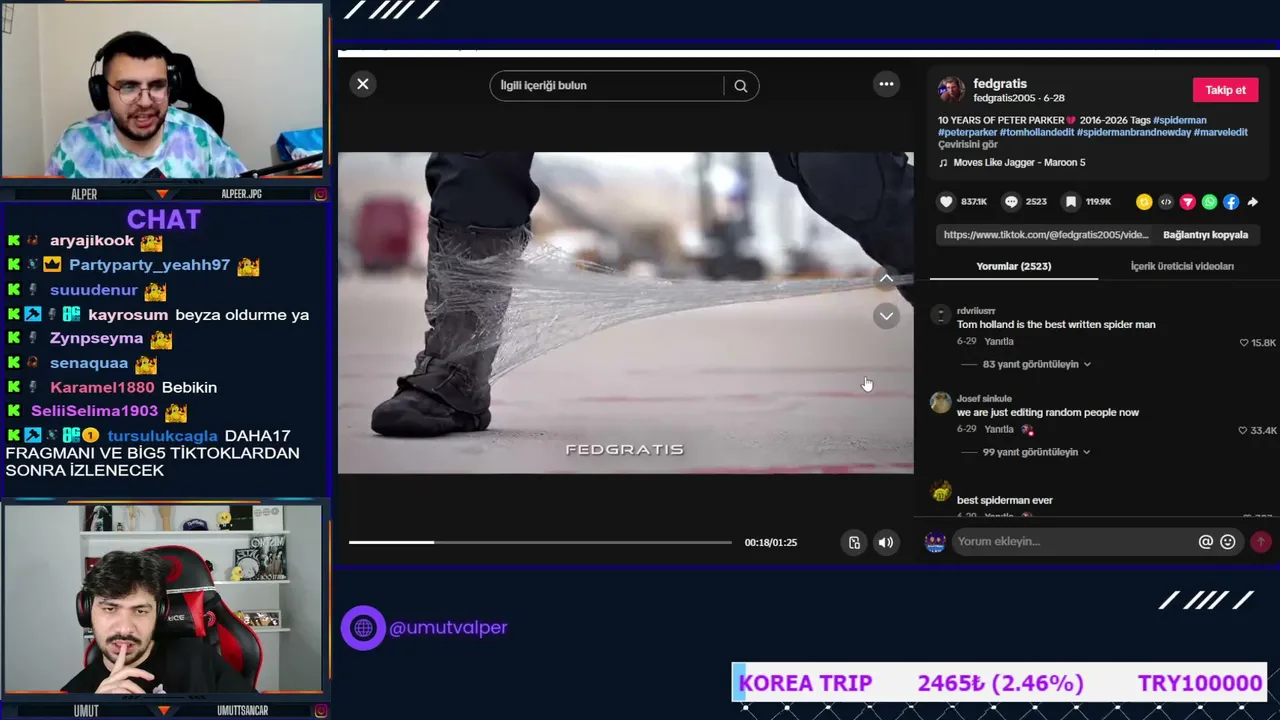Seek within the video progress bar

coord(540,543)
